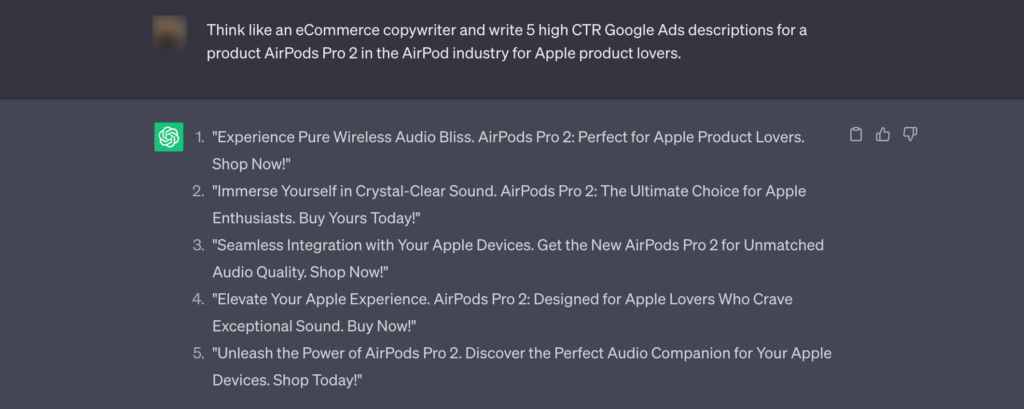The image size is (1024, 409).
Task: Click the 'Audio Quality. Shop Now!' line
Action: tap(300, 272)
